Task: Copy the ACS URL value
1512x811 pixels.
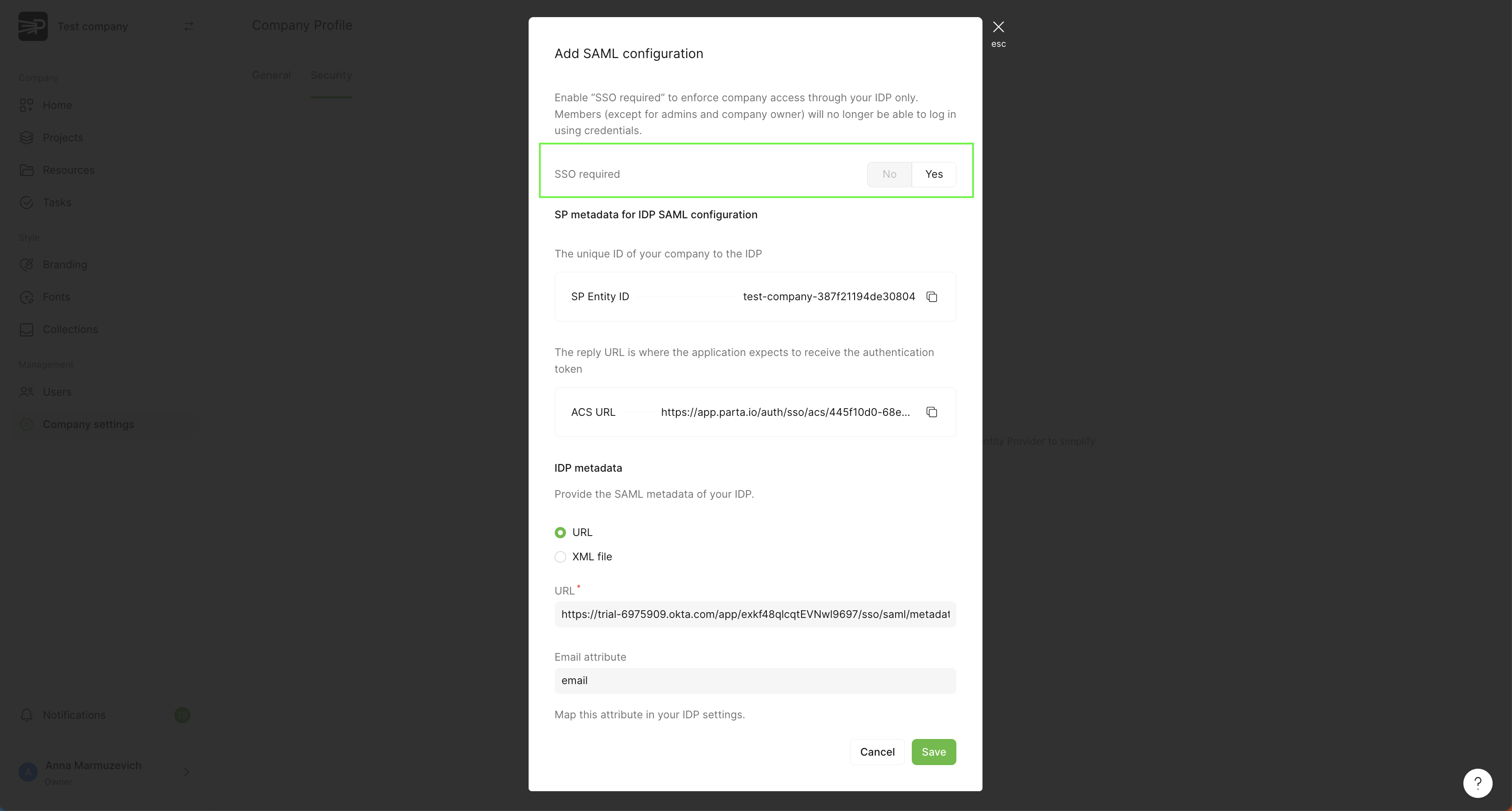Action: (x=932, y=412)
